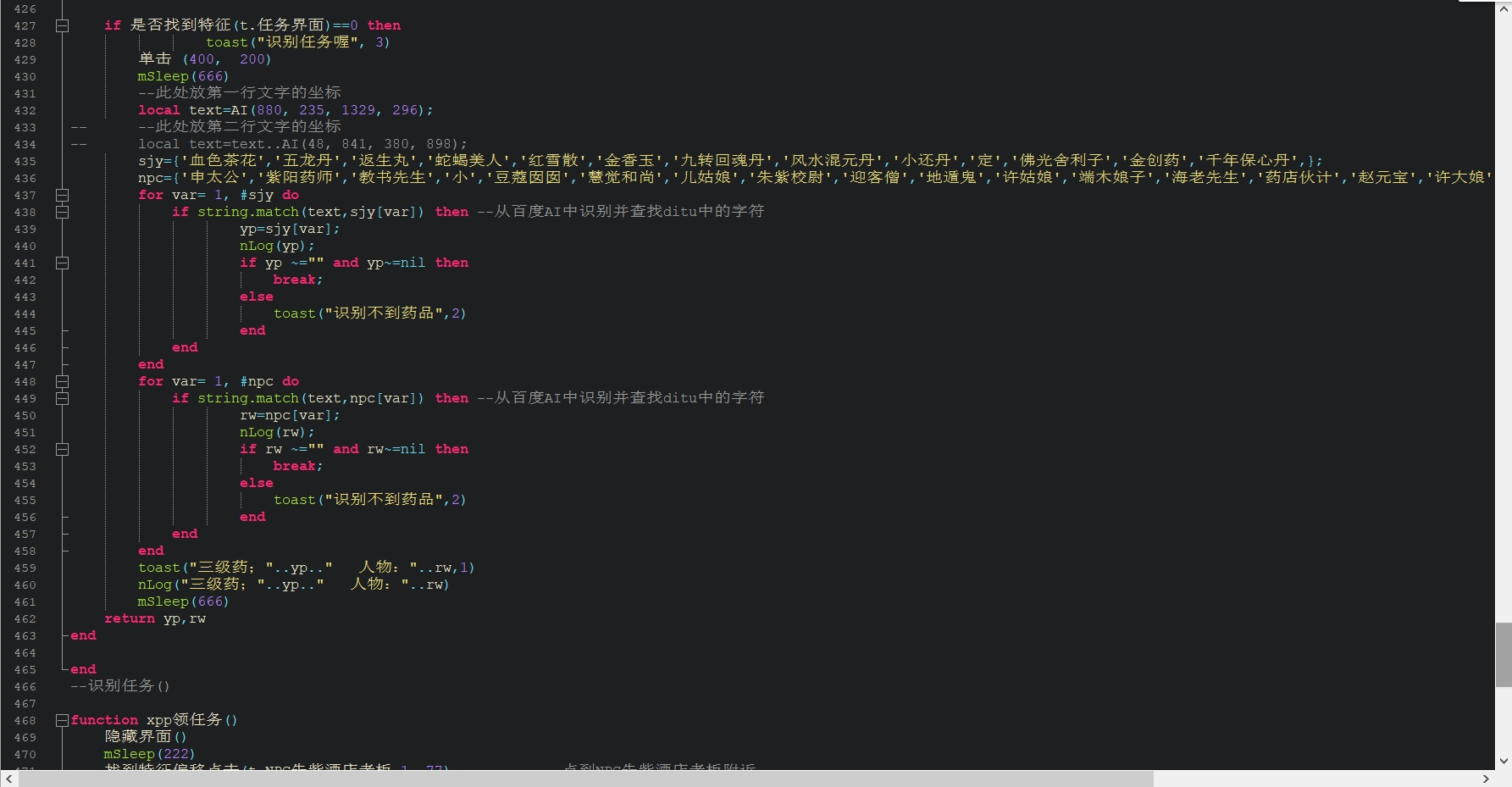Click 'return yp,rw' statement

pos(155,618)
